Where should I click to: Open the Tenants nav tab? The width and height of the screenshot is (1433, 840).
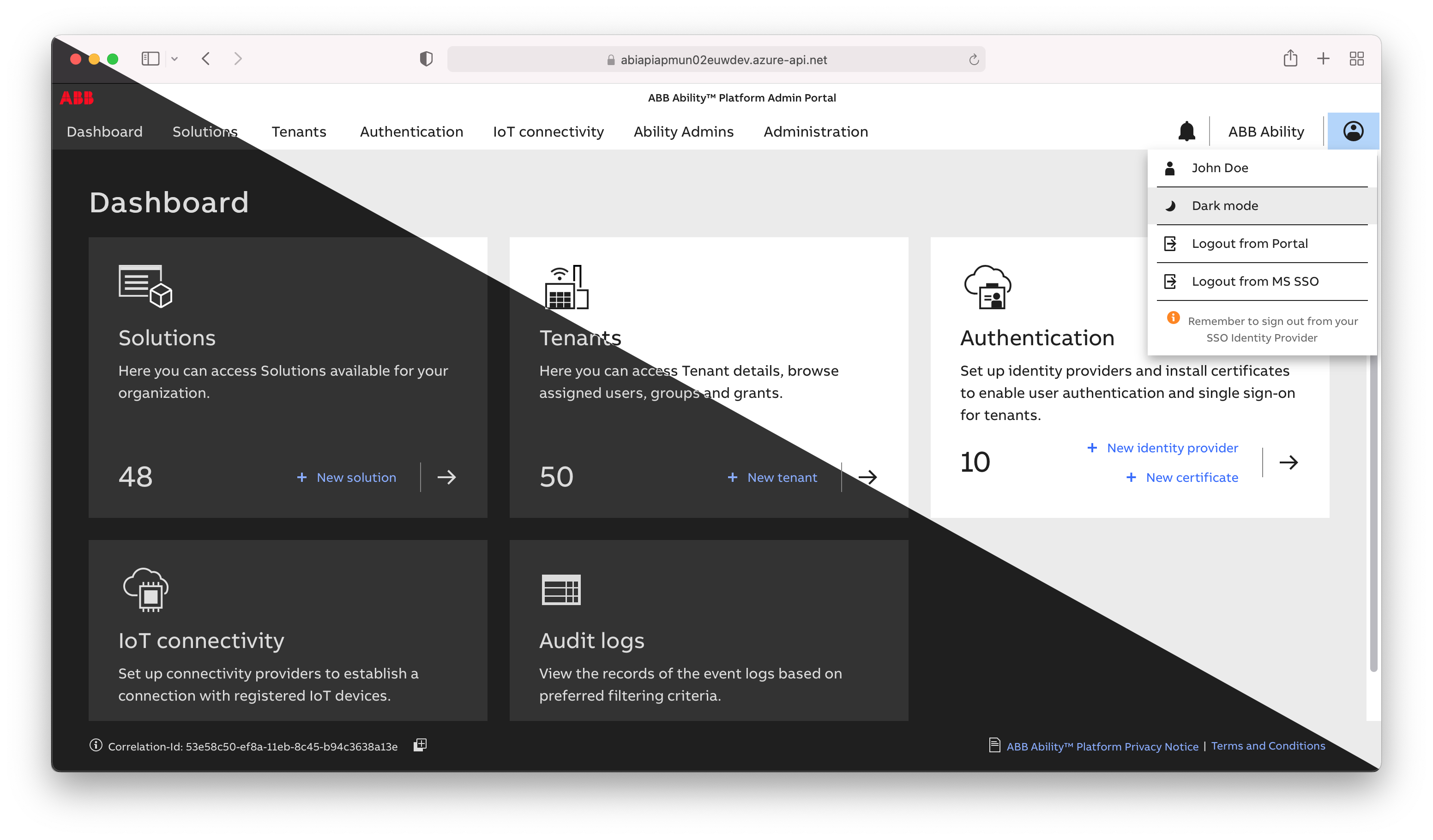tap(299, 132)
